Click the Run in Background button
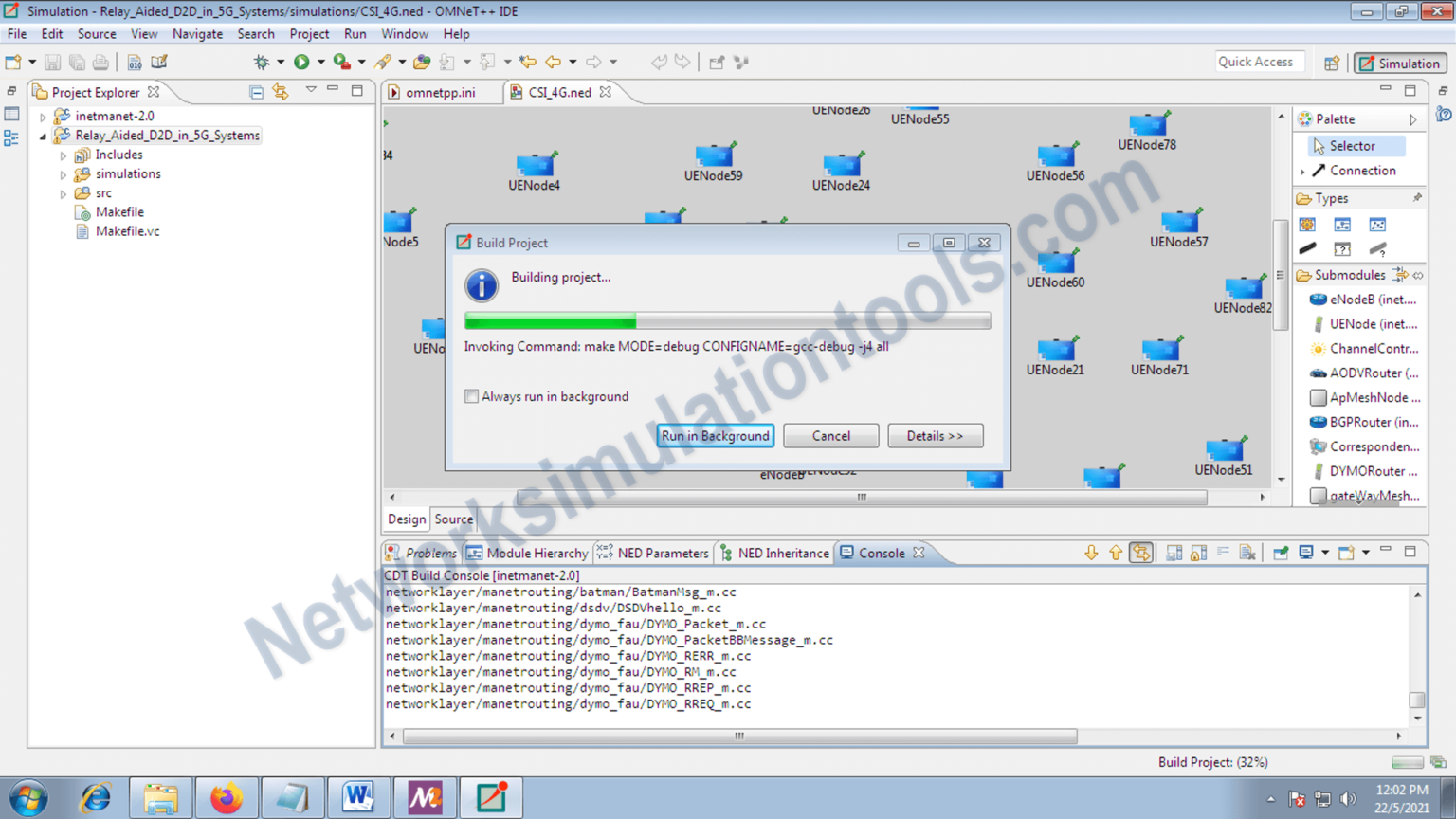This screenshot has width=1456, height=819. coord(715,435)
